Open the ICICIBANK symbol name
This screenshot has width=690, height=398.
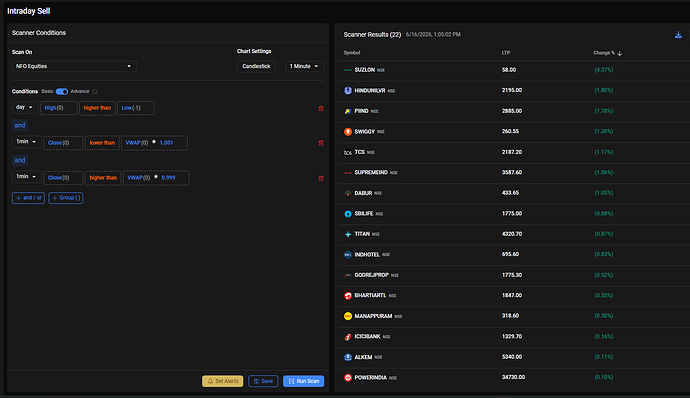click(367, 336)
